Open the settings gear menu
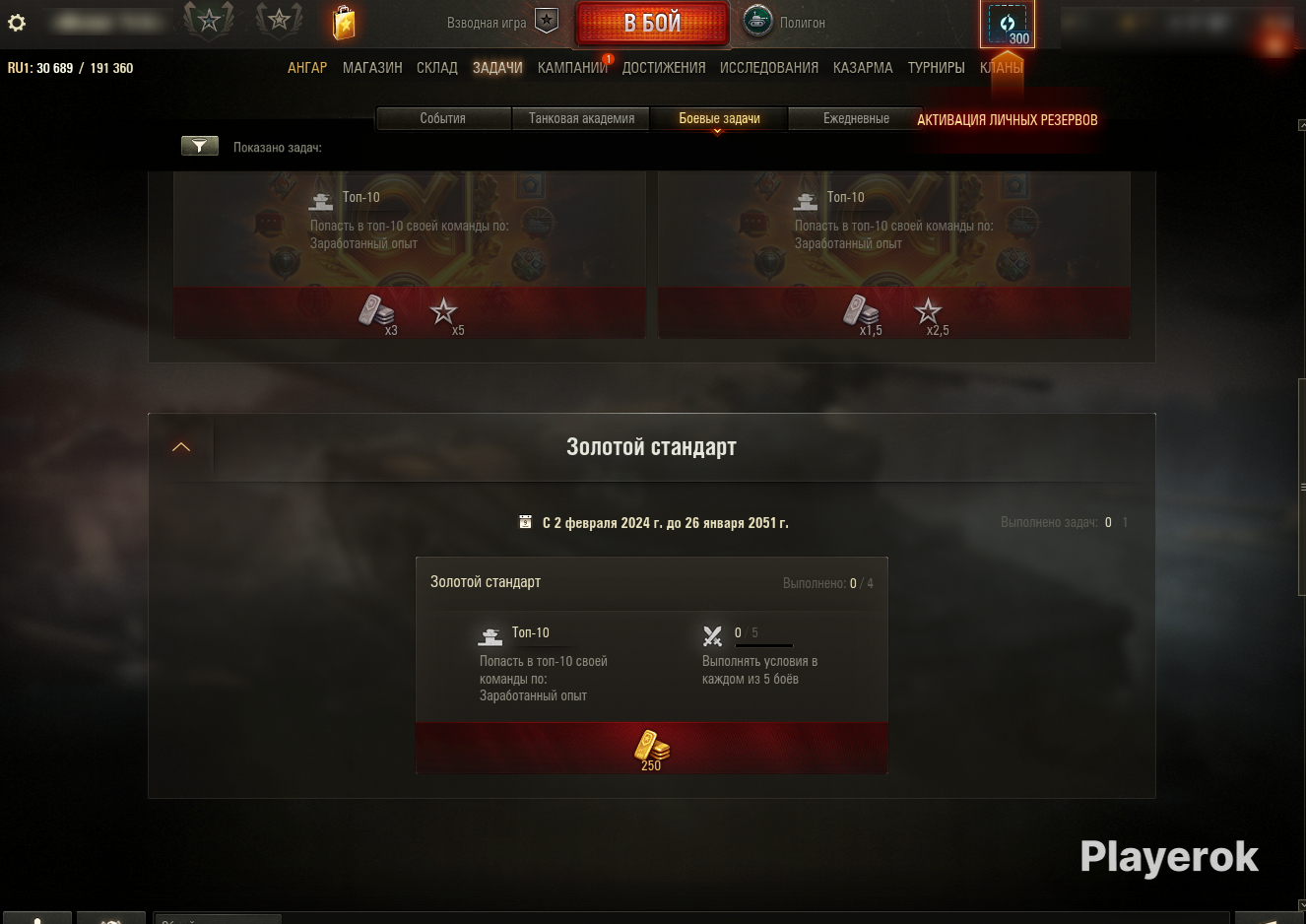Screen dimensions: 1306x924 [17, 23]
